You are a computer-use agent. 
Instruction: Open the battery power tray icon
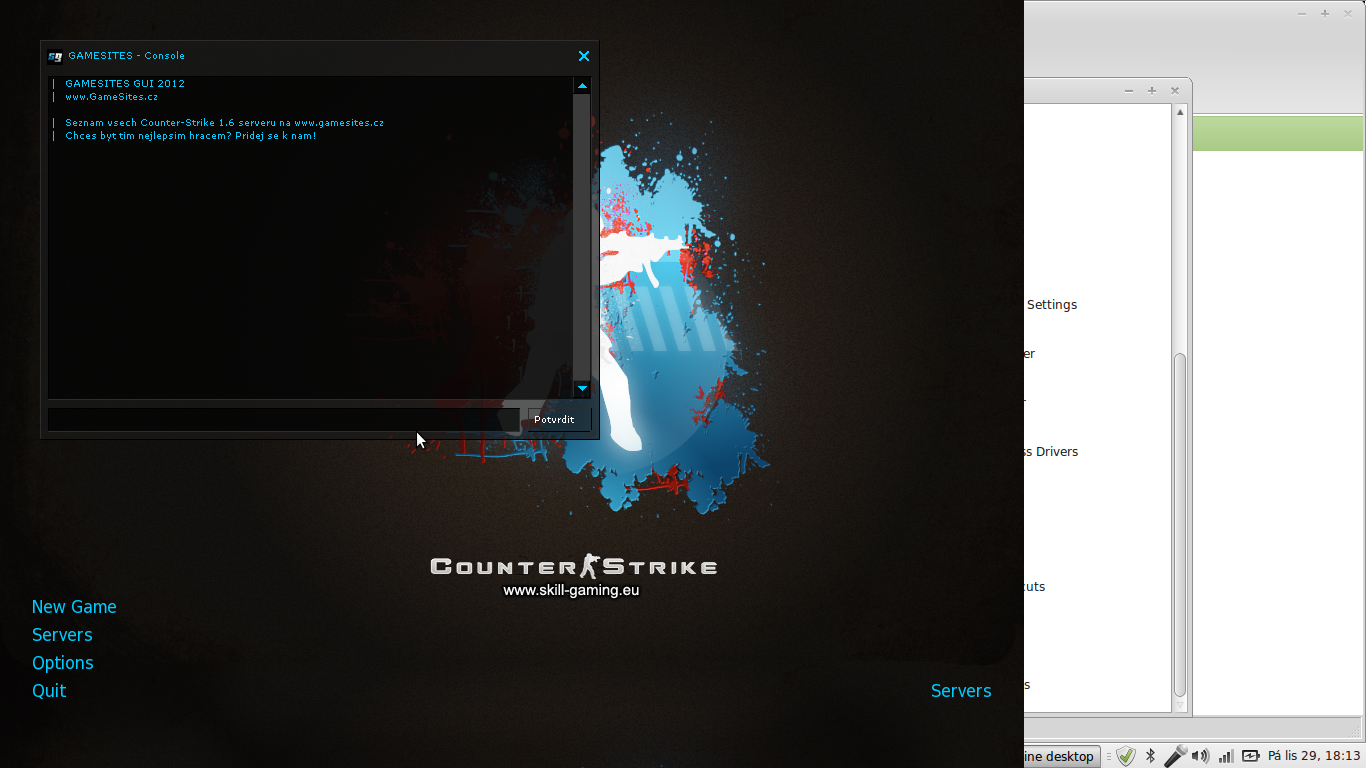tap(1251, 757)
